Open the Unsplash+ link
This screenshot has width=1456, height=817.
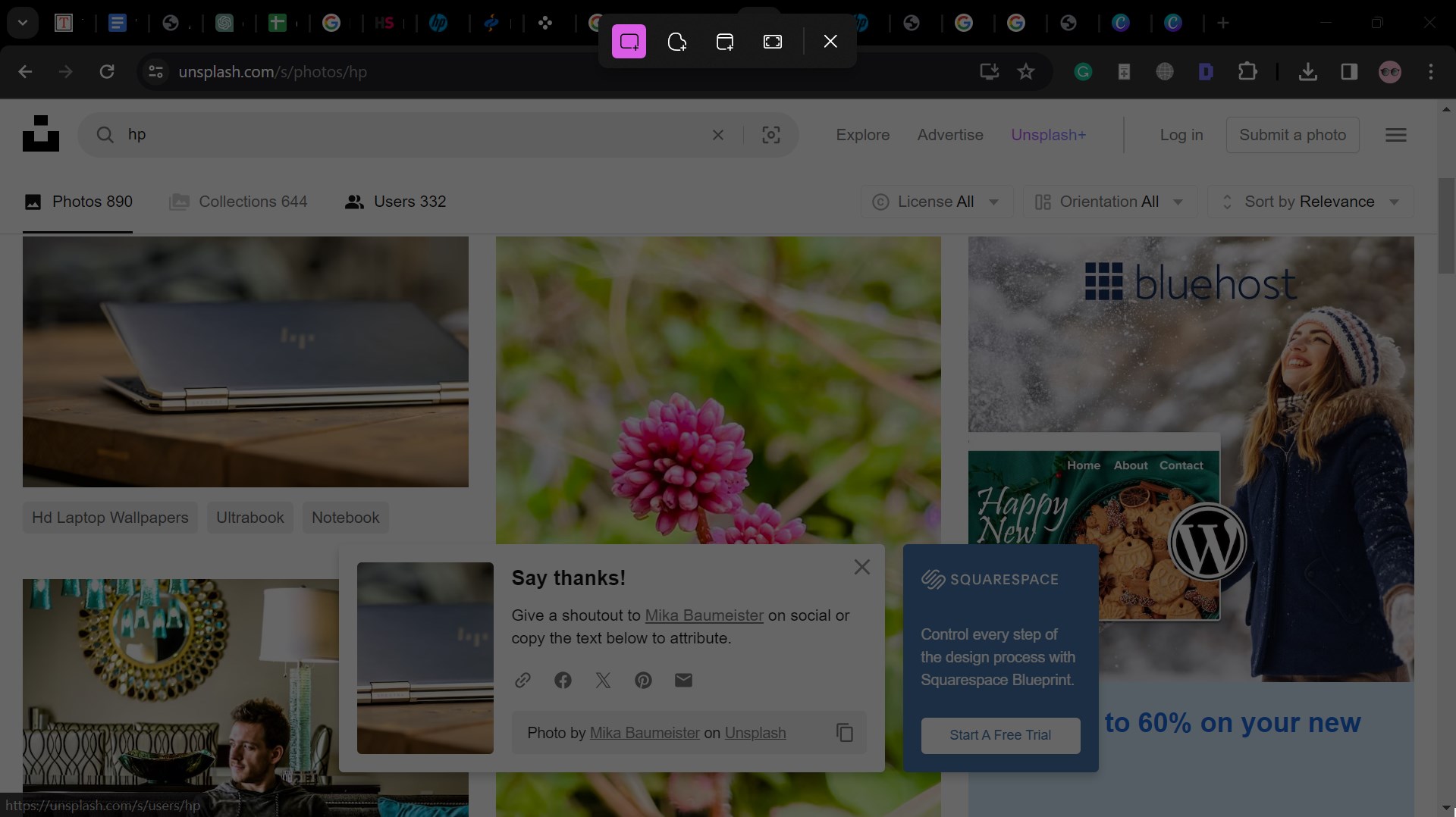(x=1049, y=135)
